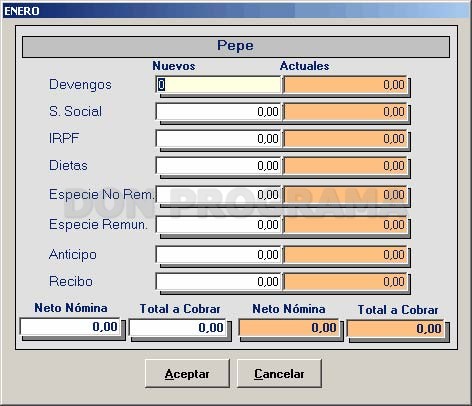Screen dimensions: 472x406
Task: Click the orange Total a Cobrar field
Action: (x=396, y=329)
